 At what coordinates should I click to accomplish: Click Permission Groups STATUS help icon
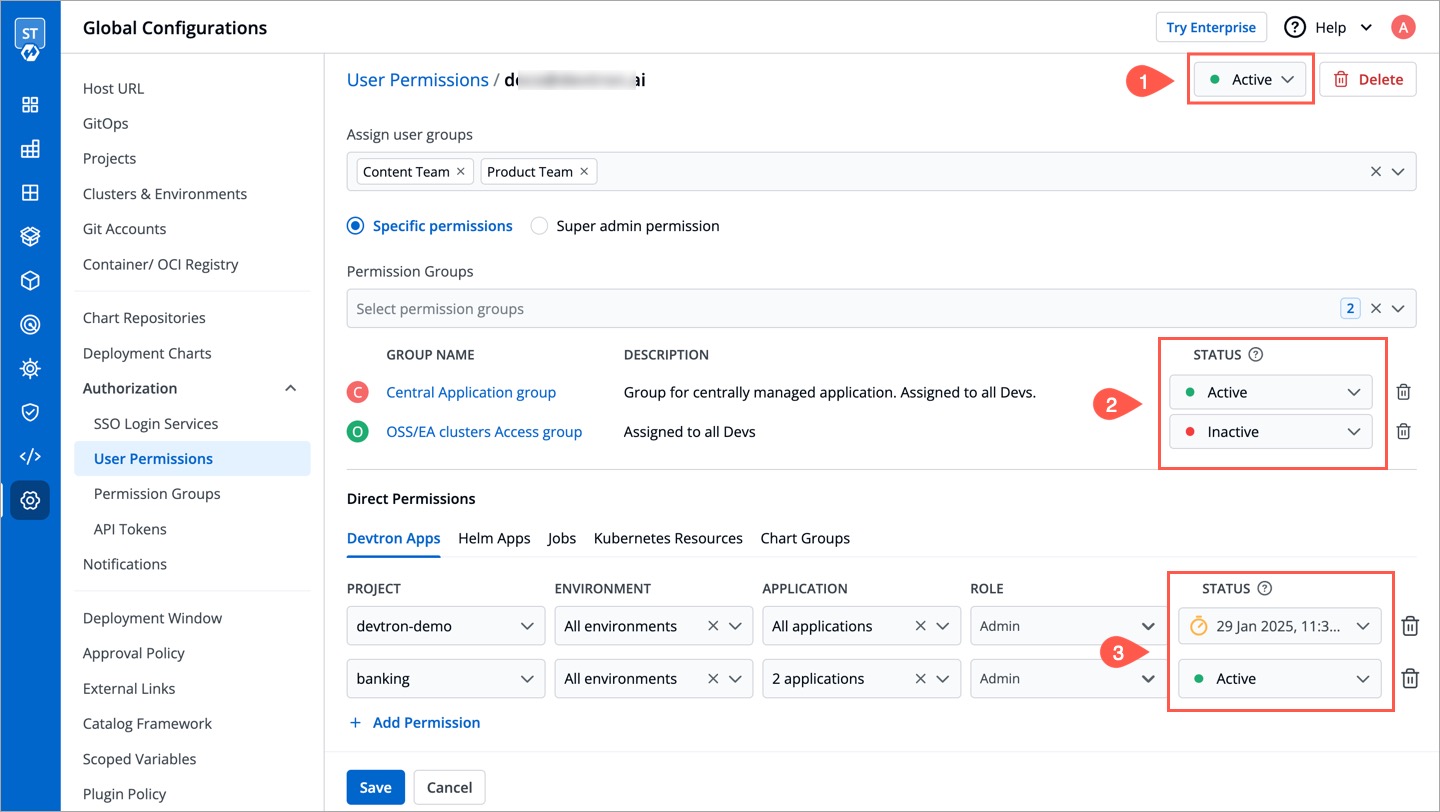(1256, 355)
